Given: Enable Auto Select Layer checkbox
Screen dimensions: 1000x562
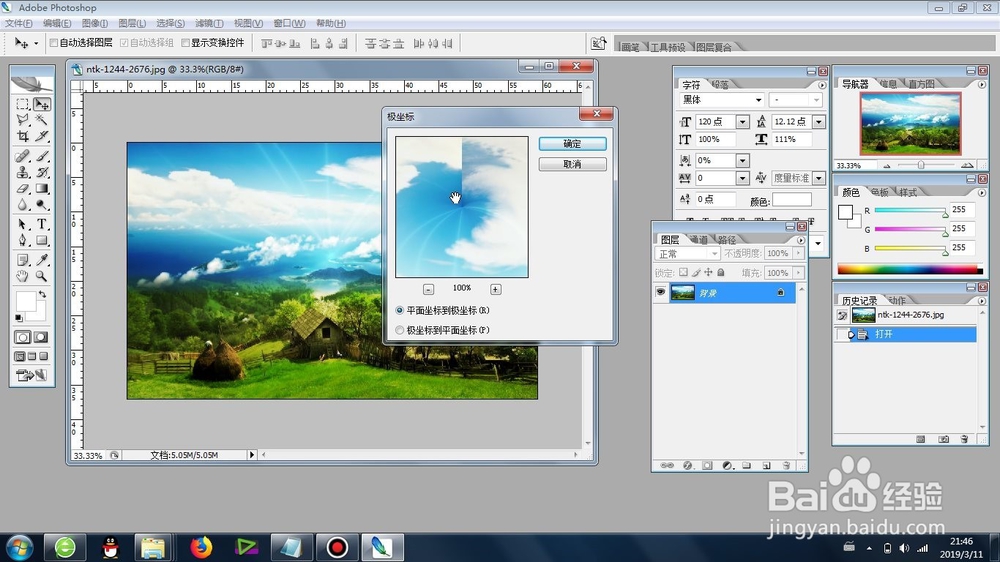Looking at the screenshot, I should click(54, 43).
